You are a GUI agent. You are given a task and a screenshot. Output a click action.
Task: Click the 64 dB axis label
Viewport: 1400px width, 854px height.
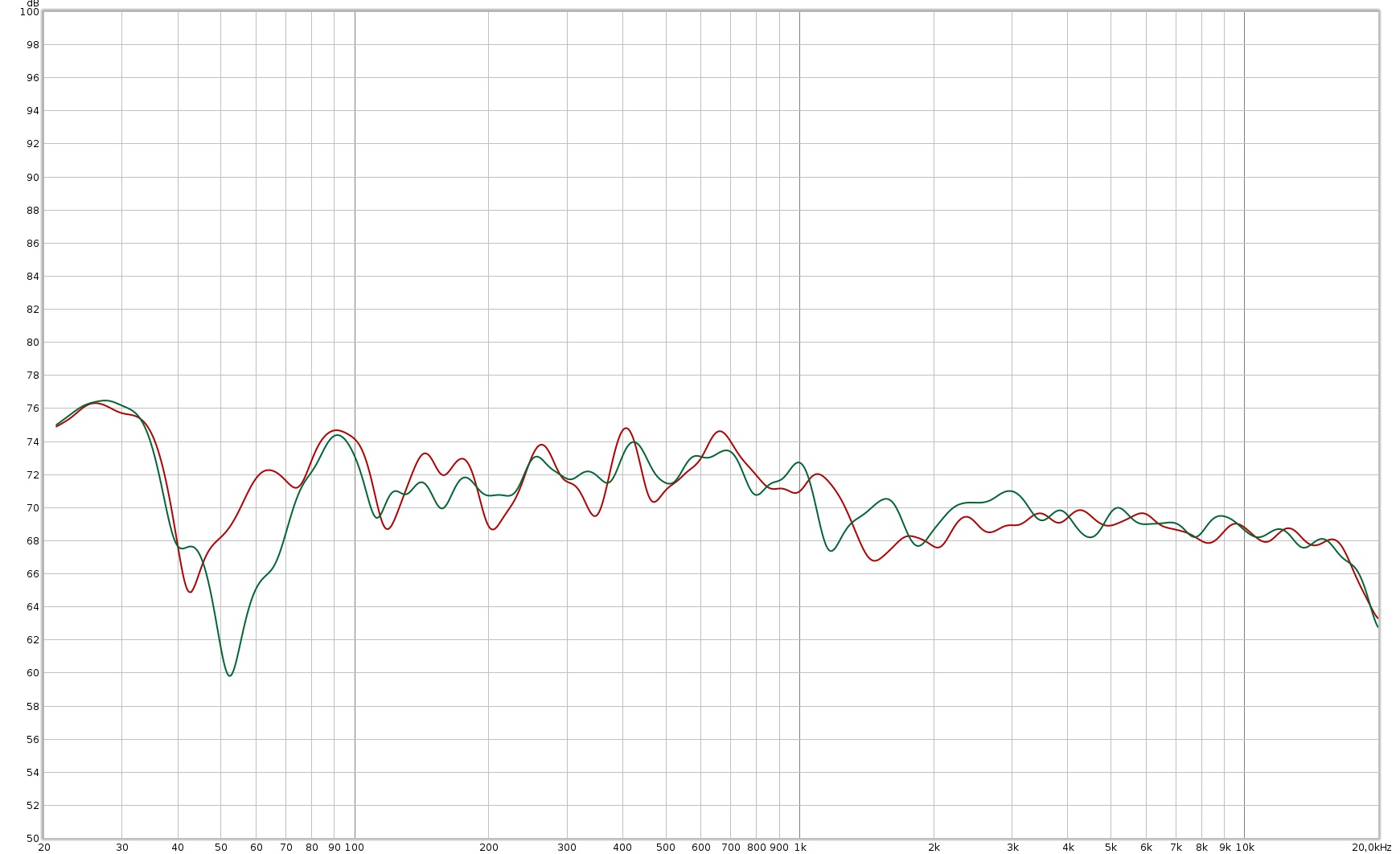pyautogui.click(x=32, y=607)
